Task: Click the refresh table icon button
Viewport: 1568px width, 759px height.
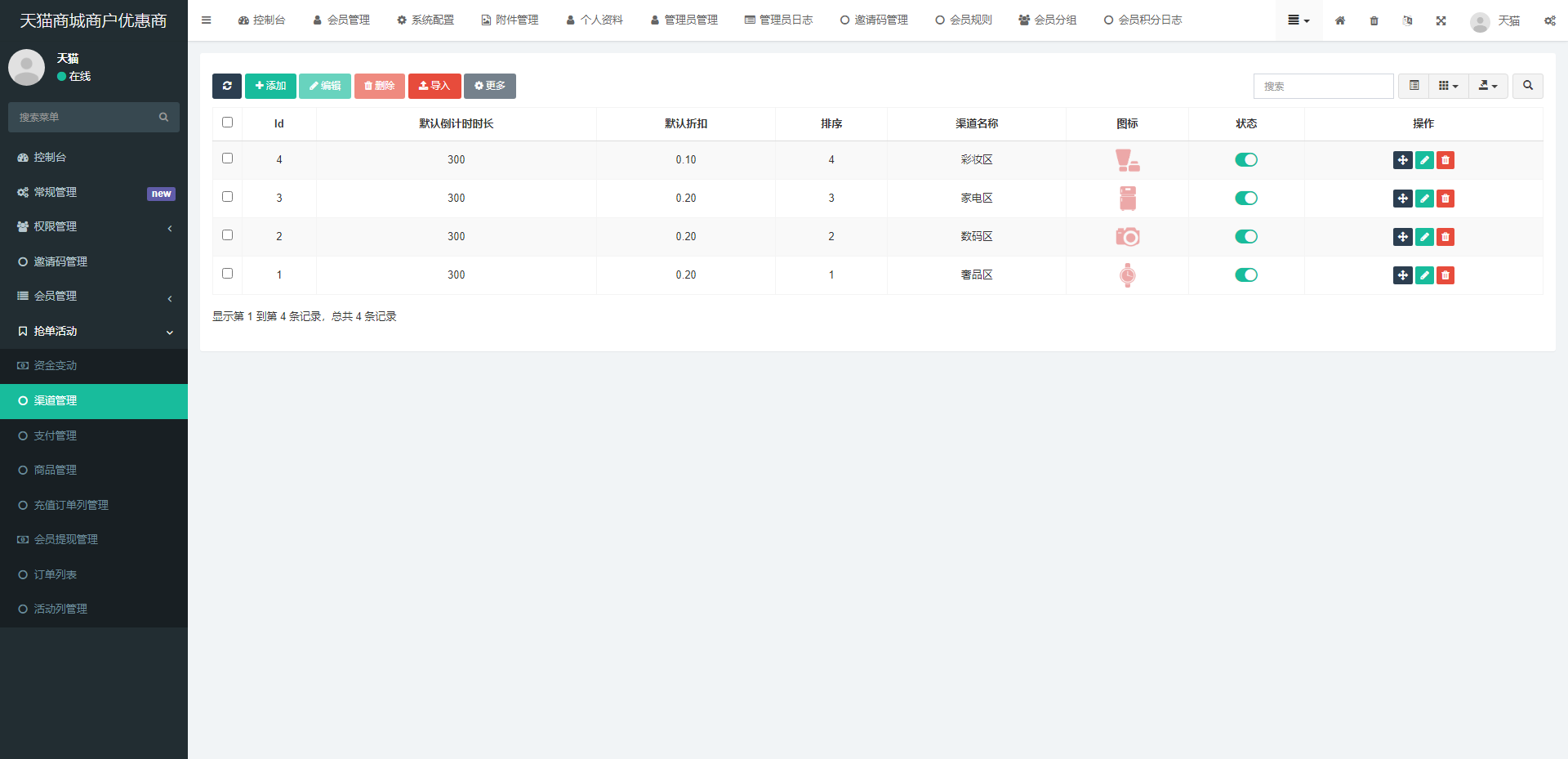Action: click(x=226, y=86)
